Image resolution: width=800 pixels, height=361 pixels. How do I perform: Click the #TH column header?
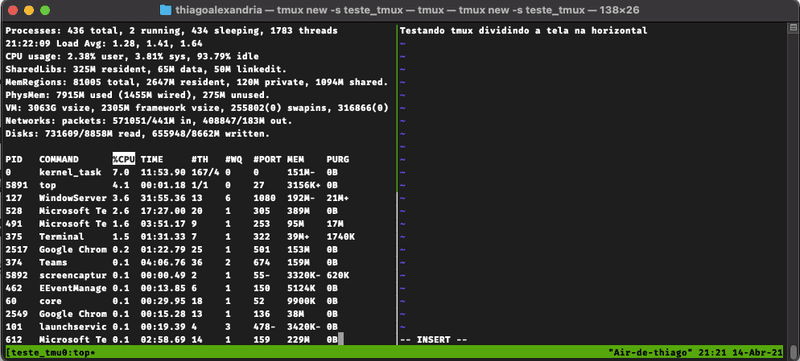200,159
